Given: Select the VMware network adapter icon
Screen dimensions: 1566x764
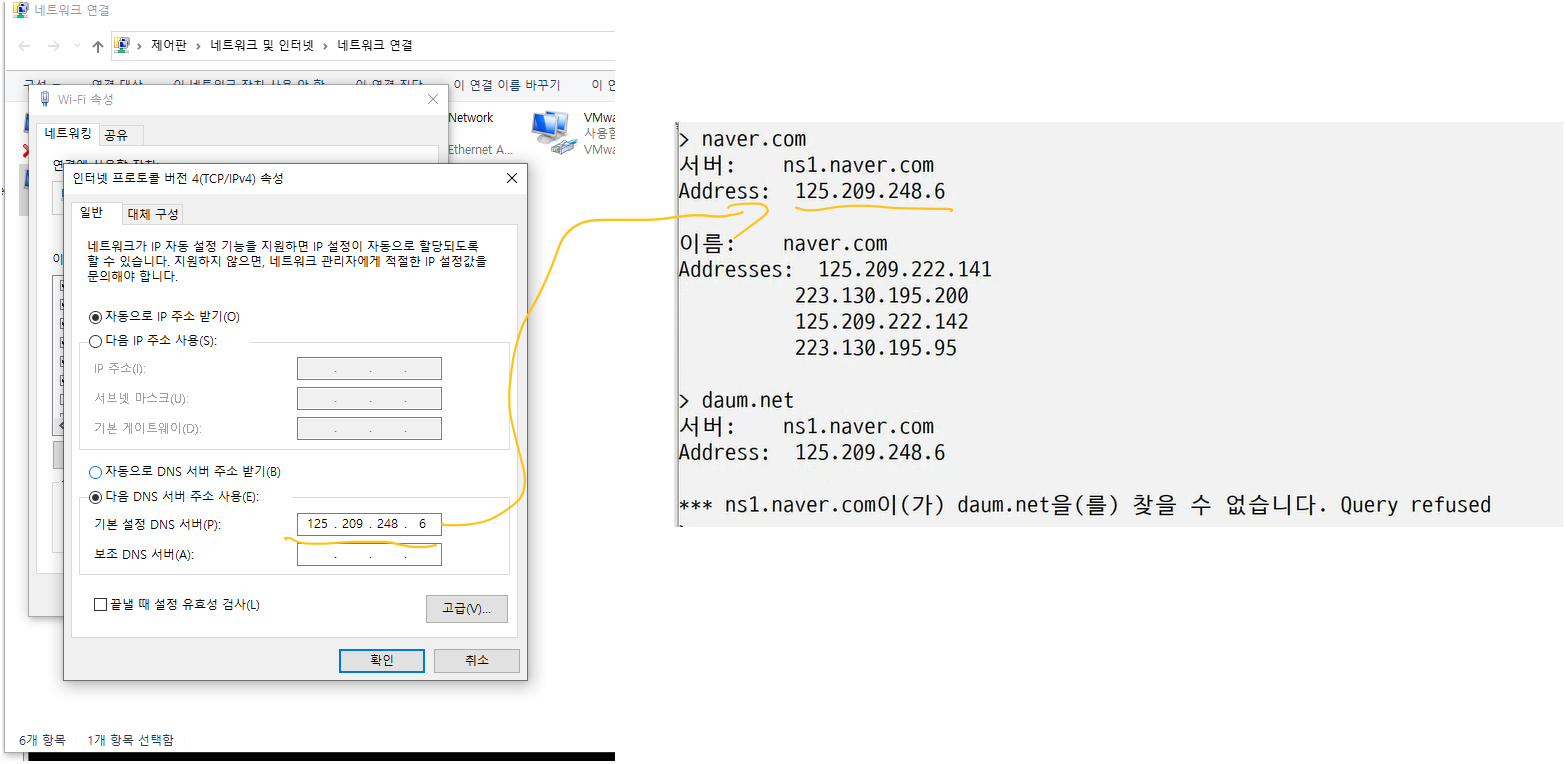Looking at the screenshot, I should click(553, 132).
